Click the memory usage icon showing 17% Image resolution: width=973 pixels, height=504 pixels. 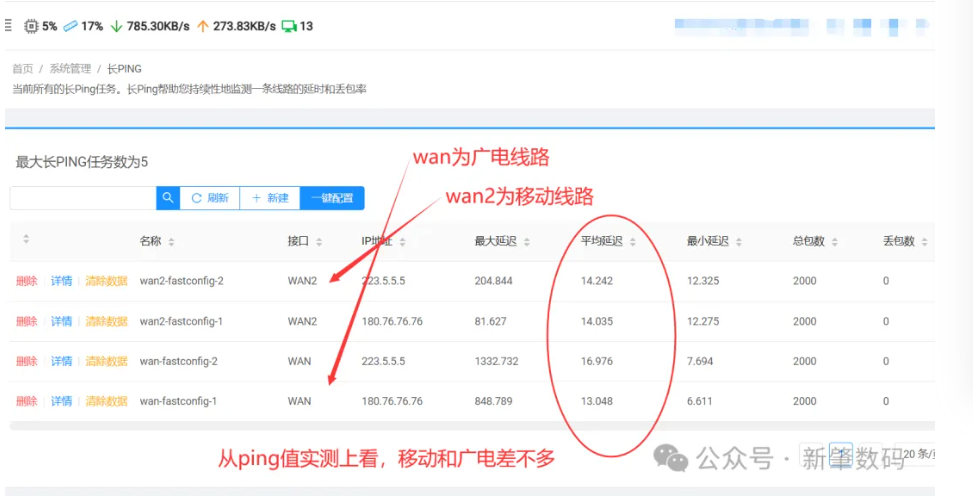(x=71, y=26)
